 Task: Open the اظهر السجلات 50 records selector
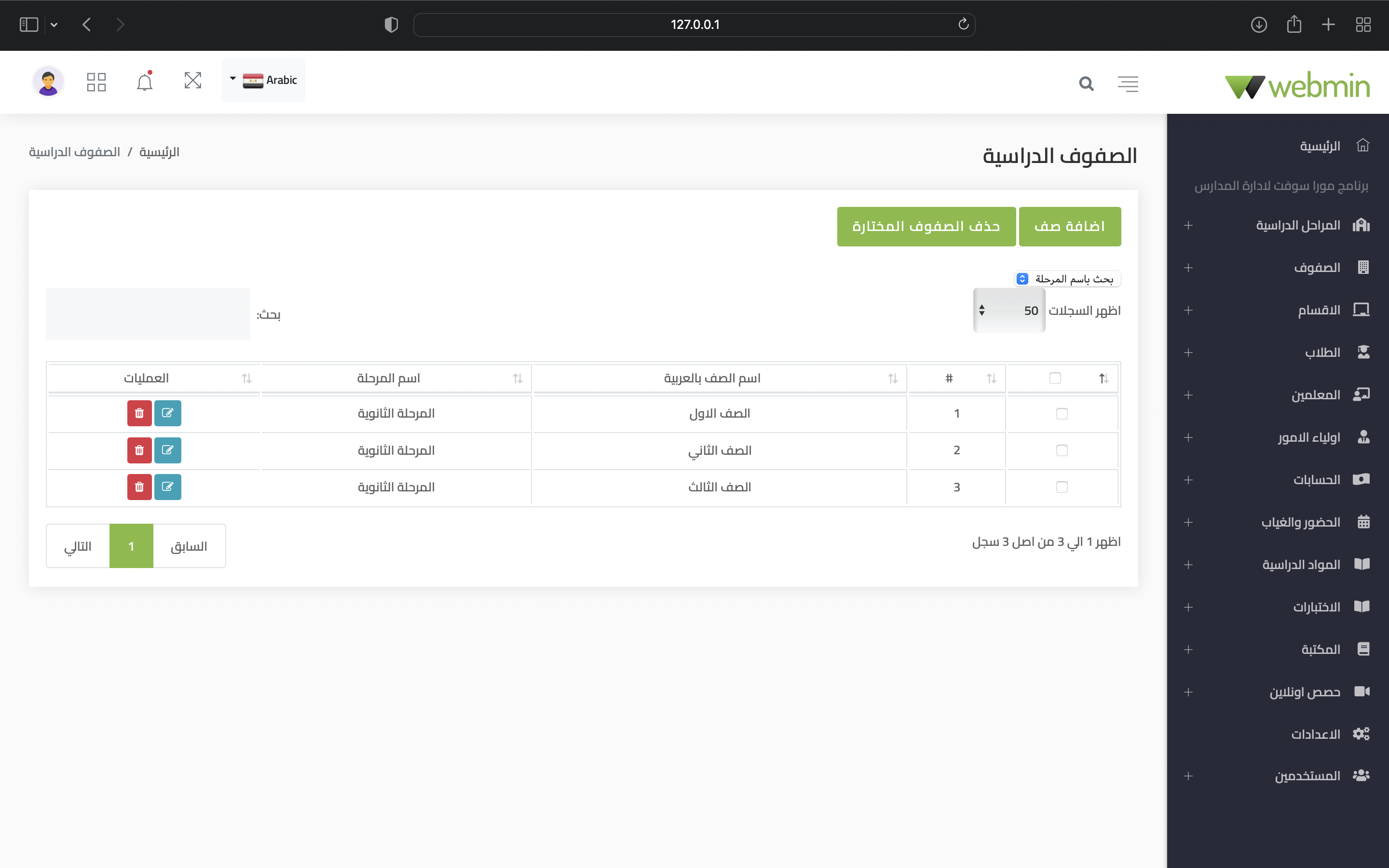pyautogui.click(x=1009, y=311)
